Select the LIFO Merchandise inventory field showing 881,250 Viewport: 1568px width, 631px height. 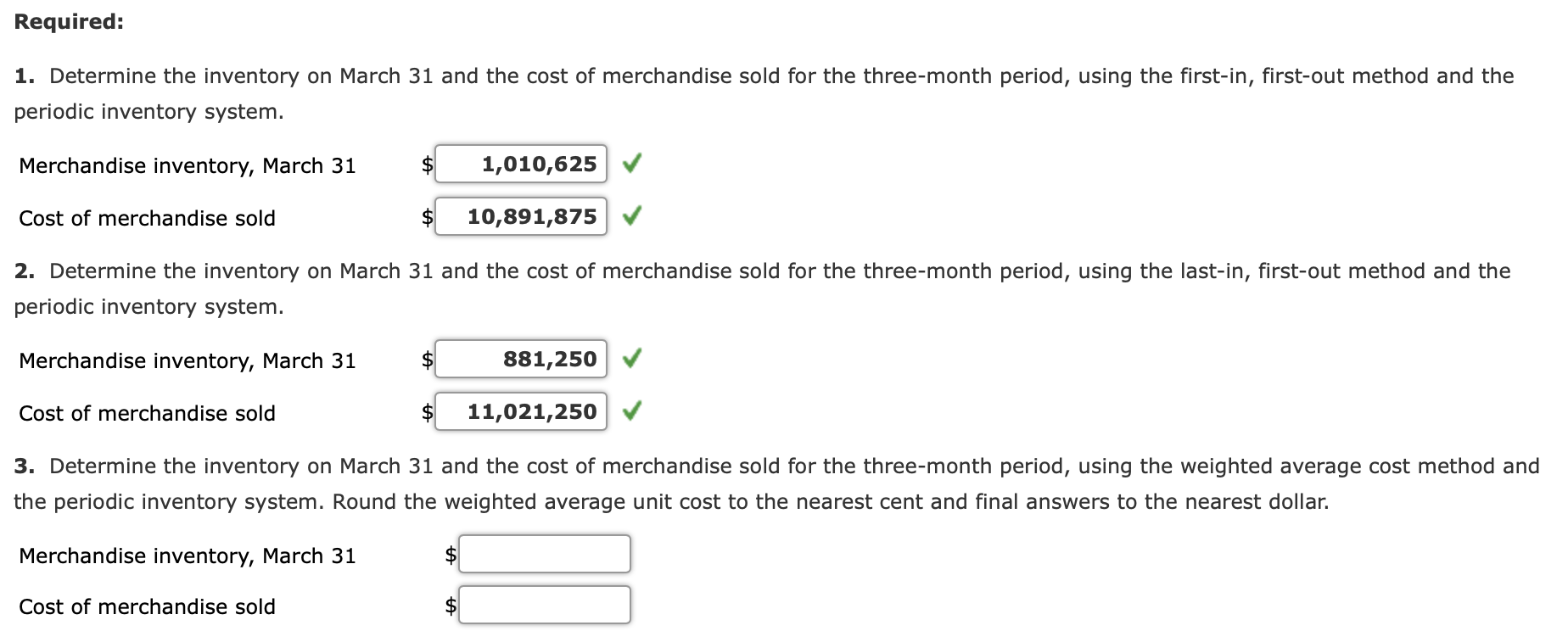tap(521, 360)
